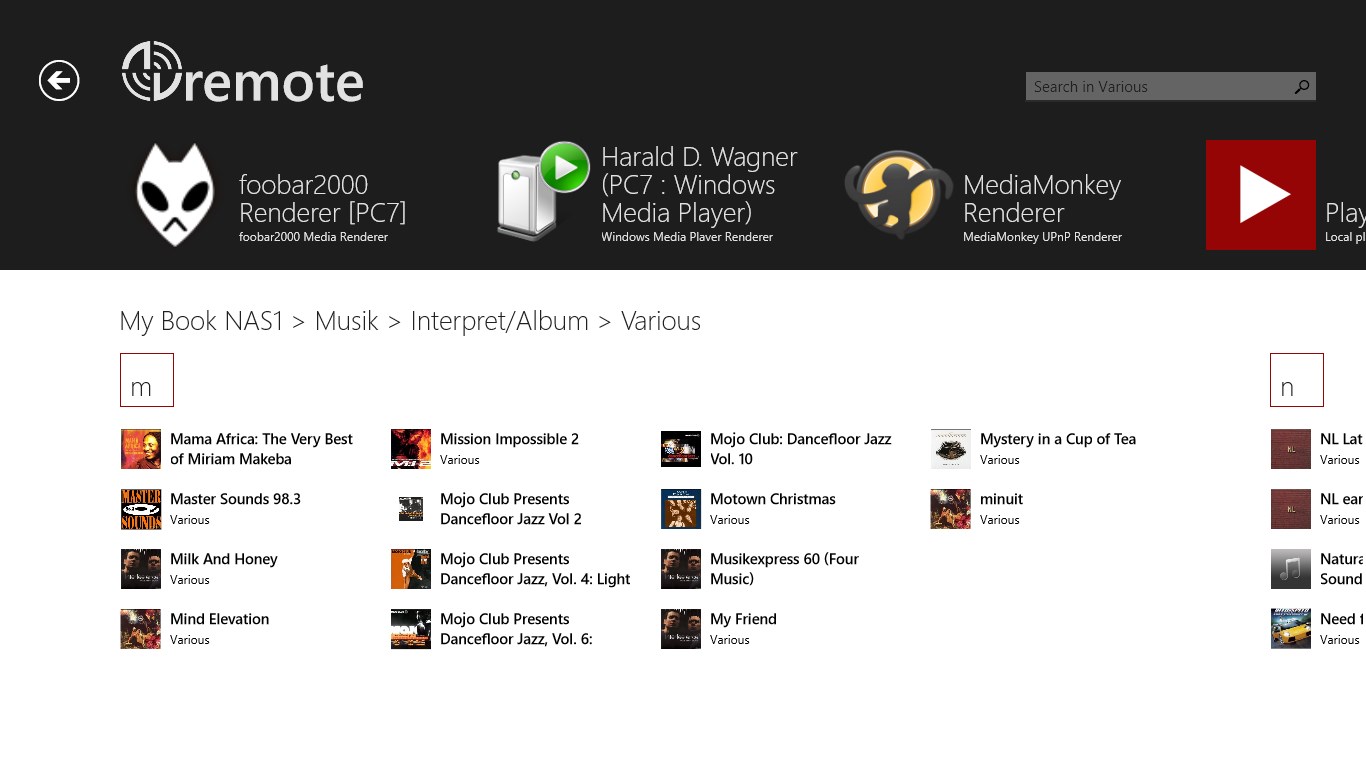Select the MediaMonkey Renderer icon
This screenshot has height=768, width=1366.
(897, 194)
